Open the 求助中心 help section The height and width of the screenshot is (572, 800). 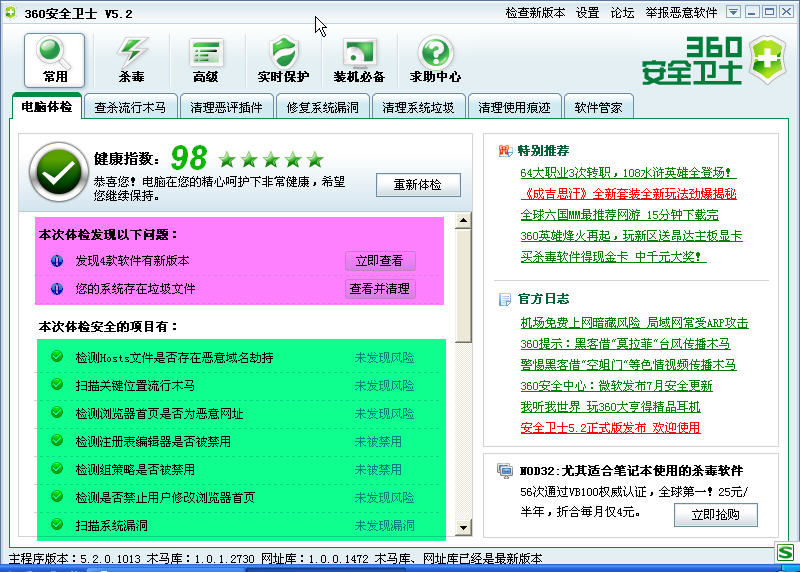435,60
